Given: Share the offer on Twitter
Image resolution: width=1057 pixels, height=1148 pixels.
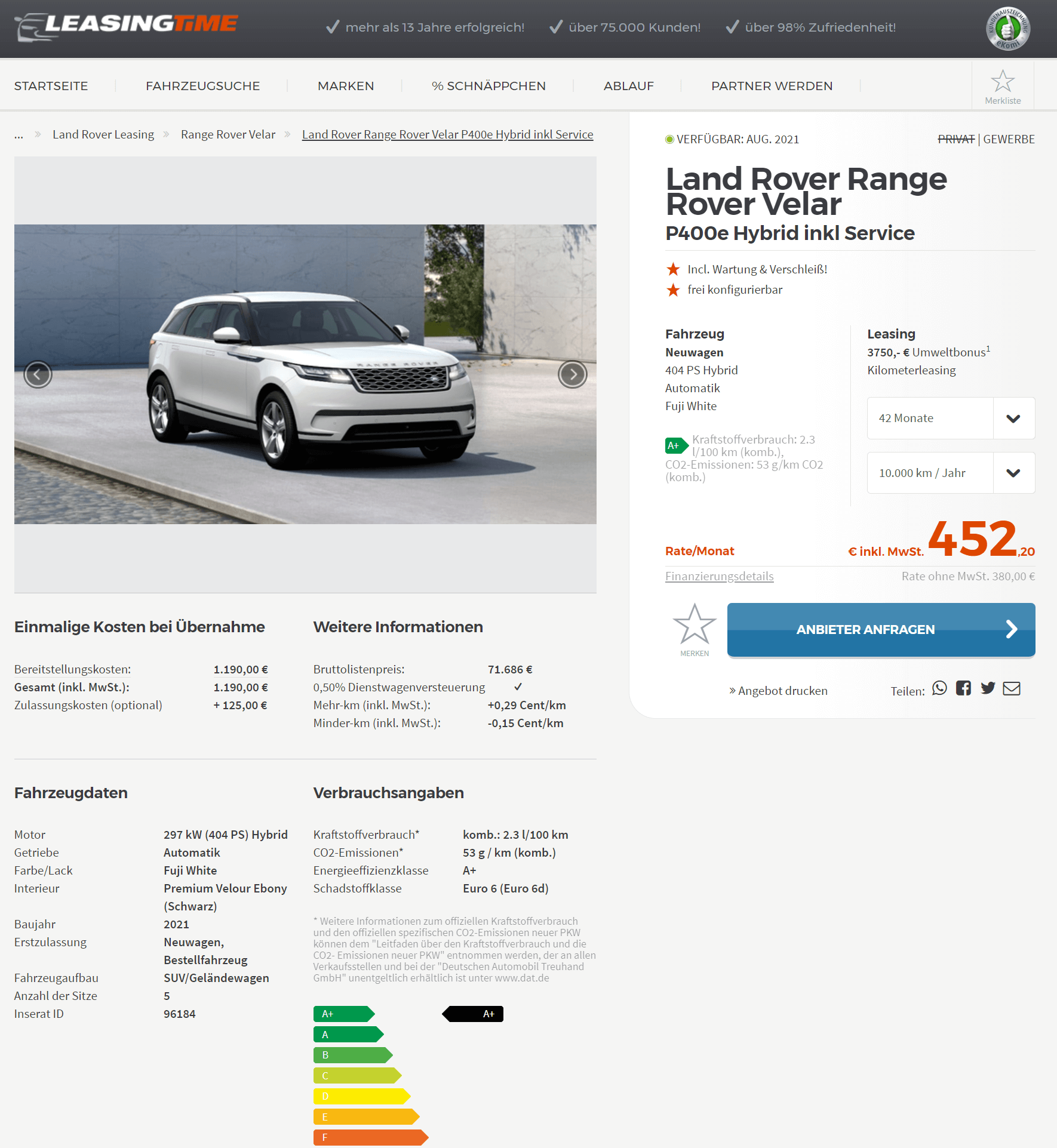Looking at the screenshot, I should (x=988, y=688).
